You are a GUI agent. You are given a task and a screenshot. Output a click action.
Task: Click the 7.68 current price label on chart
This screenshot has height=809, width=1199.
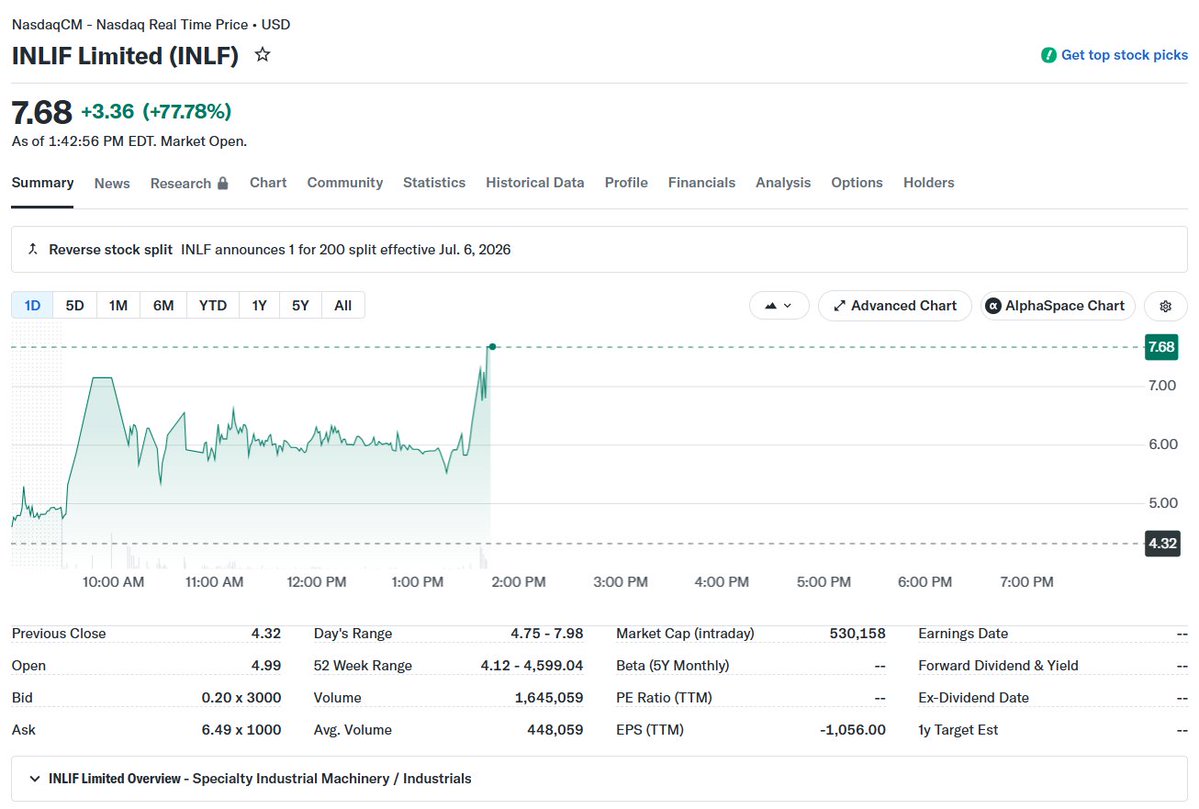tap(1161, 347)
